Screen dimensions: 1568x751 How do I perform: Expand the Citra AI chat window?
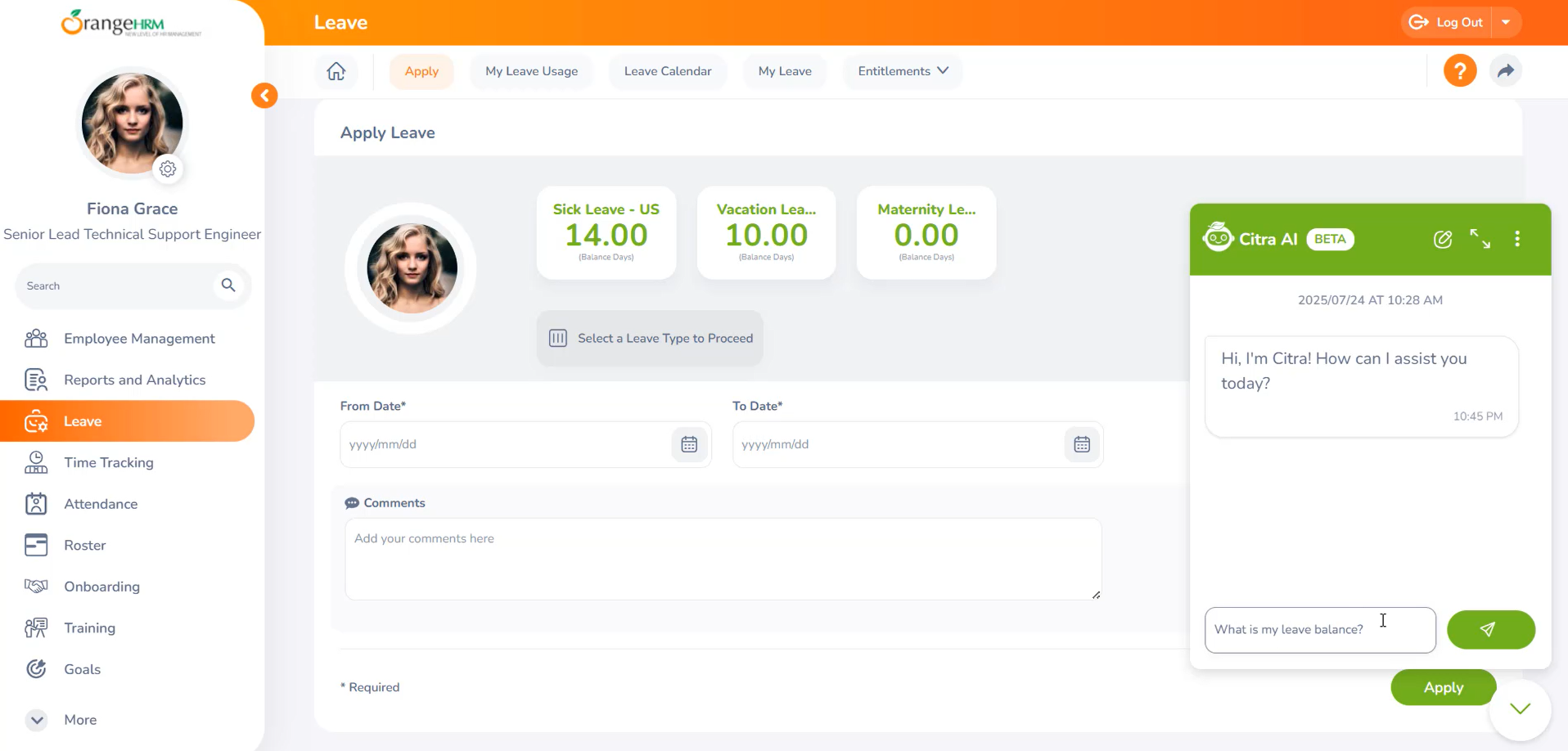pos(1480,239)
